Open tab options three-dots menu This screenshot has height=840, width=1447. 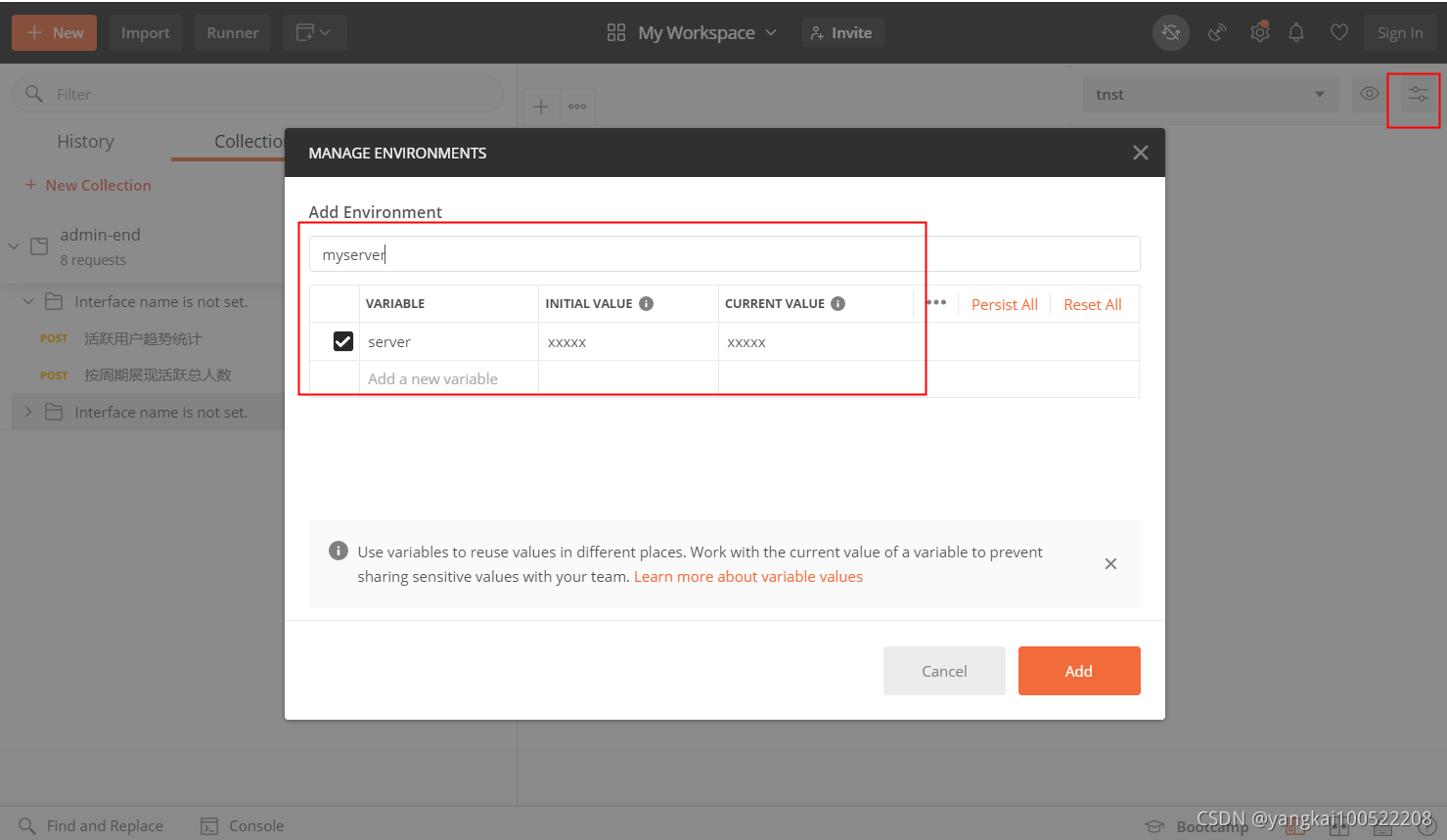click(577, 107)
